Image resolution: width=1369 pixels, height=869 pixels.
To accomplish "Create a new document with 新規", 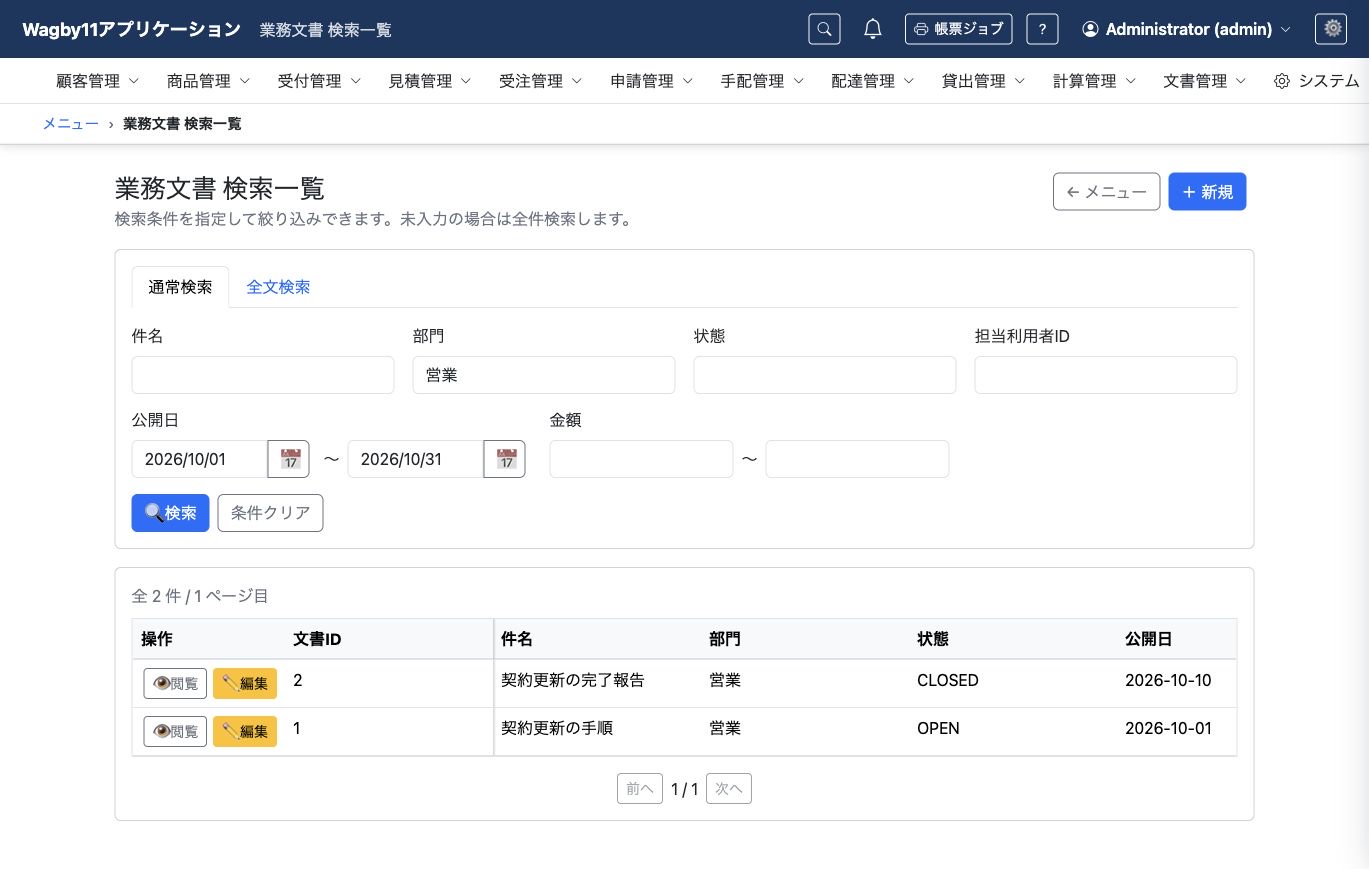I will point(1207,192).
